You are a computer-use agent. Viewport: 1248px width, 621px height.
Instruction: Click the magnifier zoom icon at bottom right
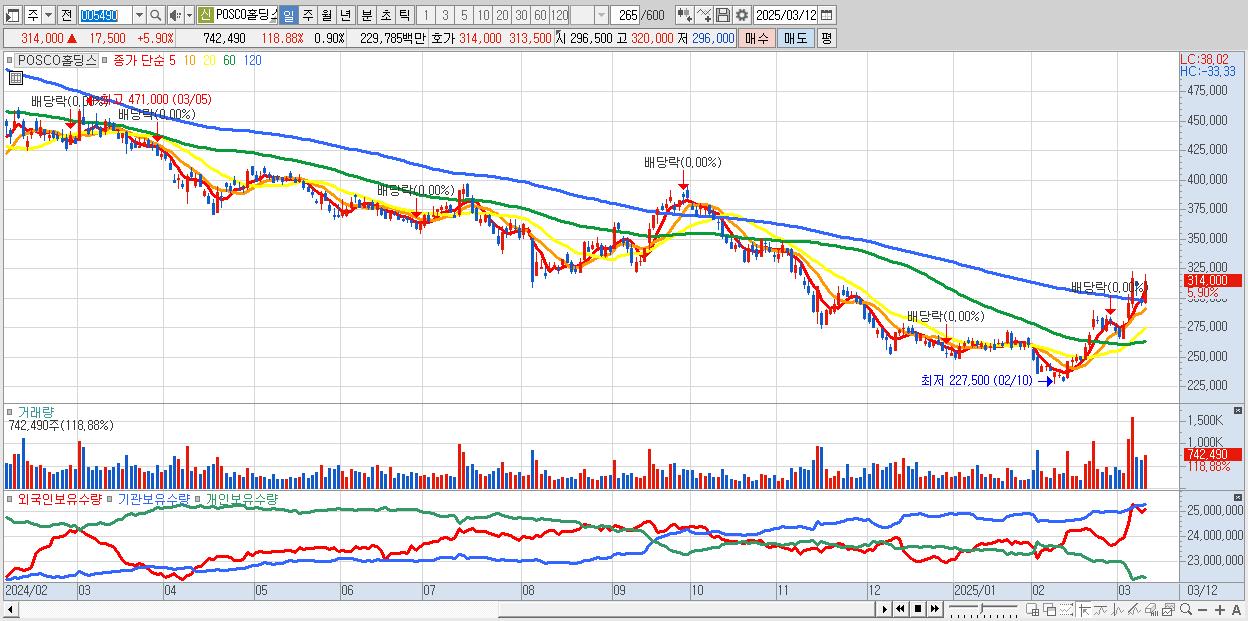[x=1185, y=609]
